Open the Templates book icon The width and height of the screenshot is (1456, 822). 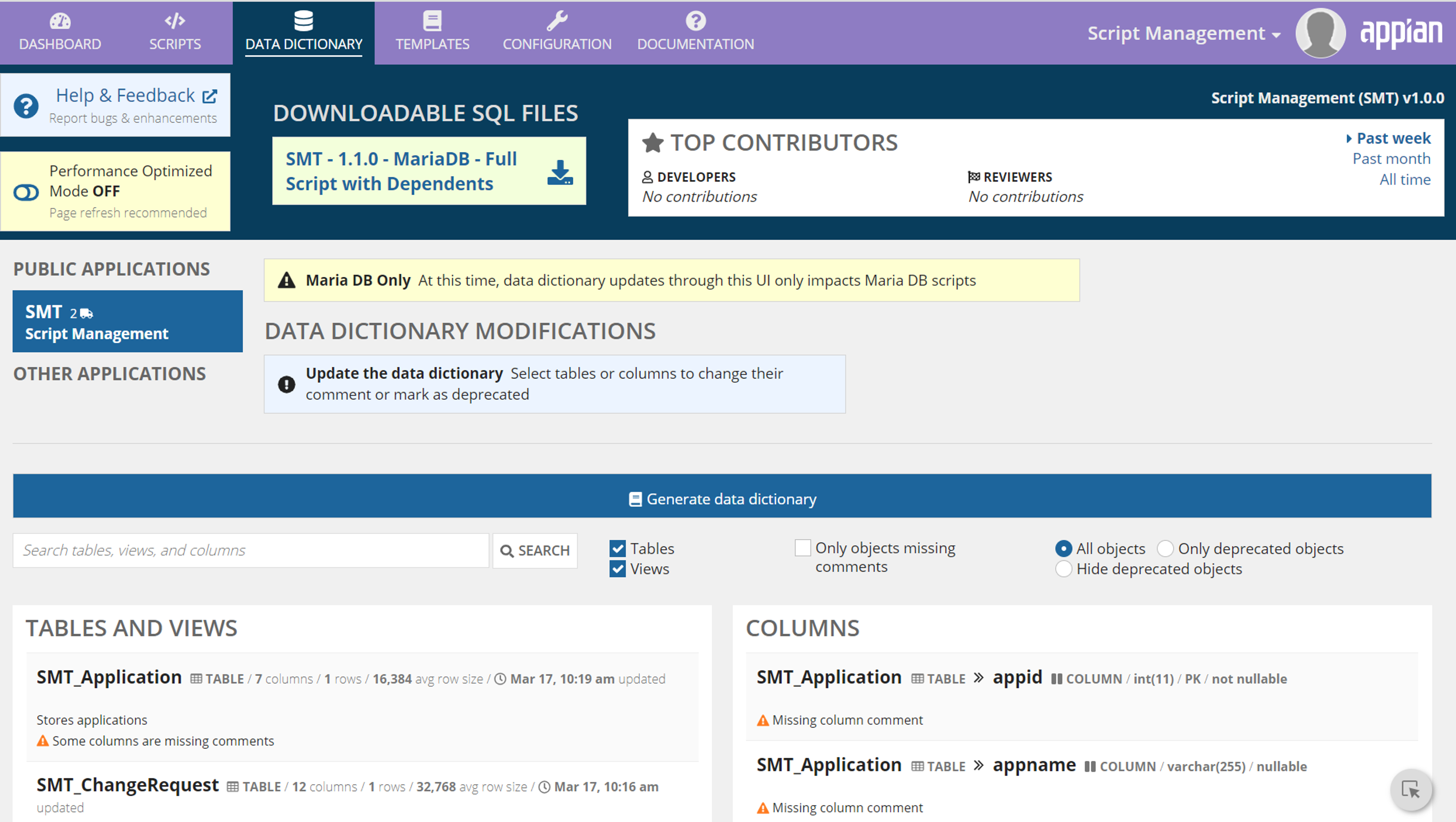(x=432, y=21)
